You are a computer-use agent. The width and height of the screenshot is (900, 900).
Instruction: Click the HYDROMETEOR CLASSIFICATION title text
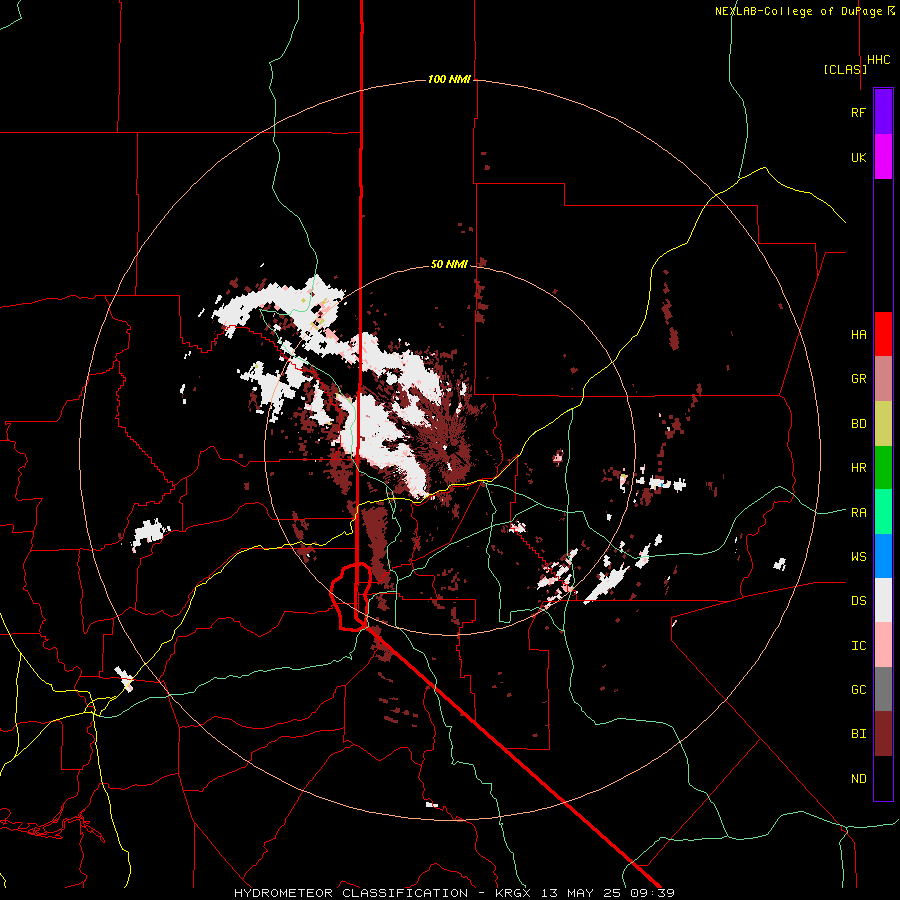pyautogui.click(x=351, y=893)
